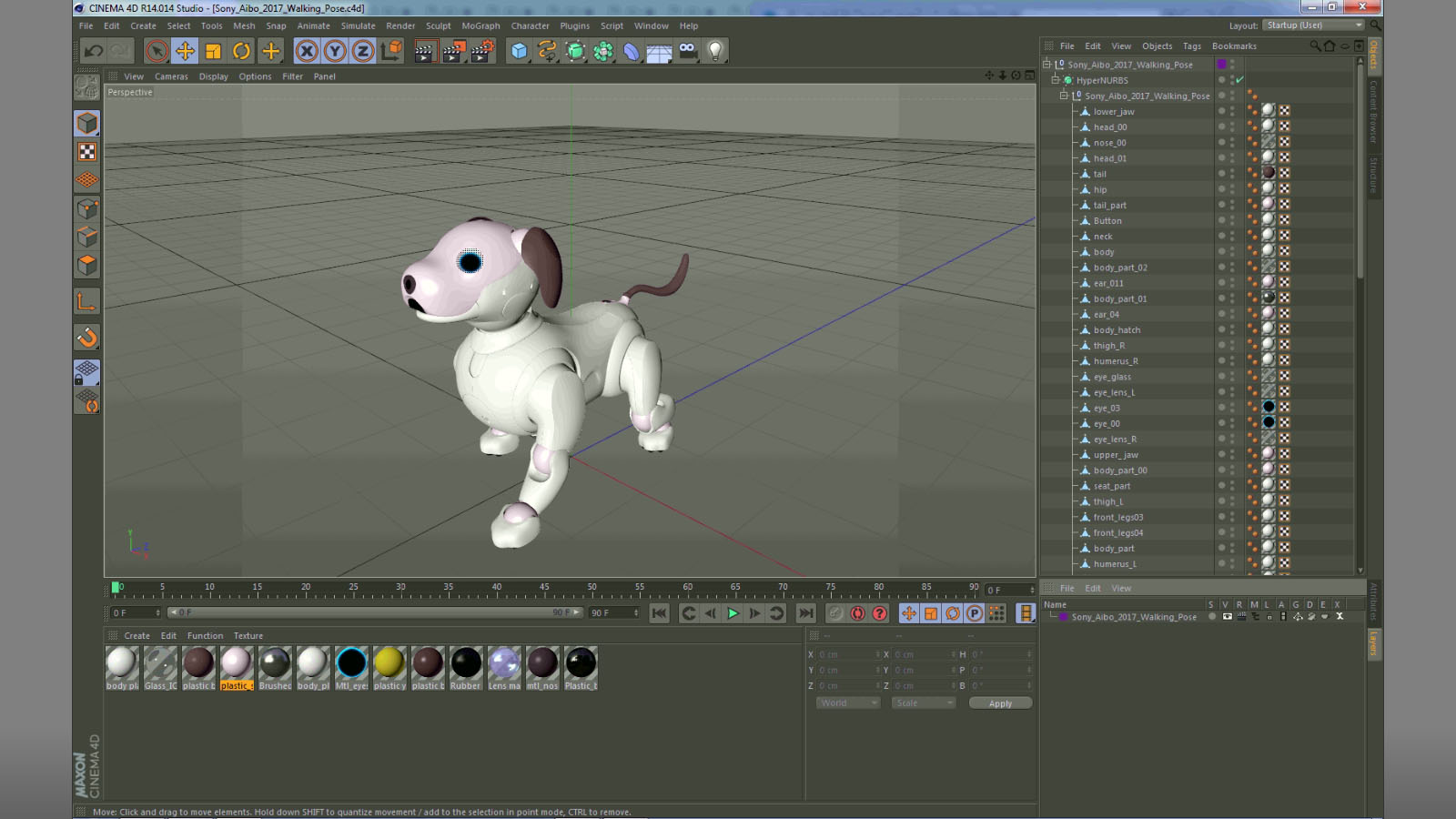Select the Live Selection tool
Screen dimensions: 1456x819
[157, 51]
